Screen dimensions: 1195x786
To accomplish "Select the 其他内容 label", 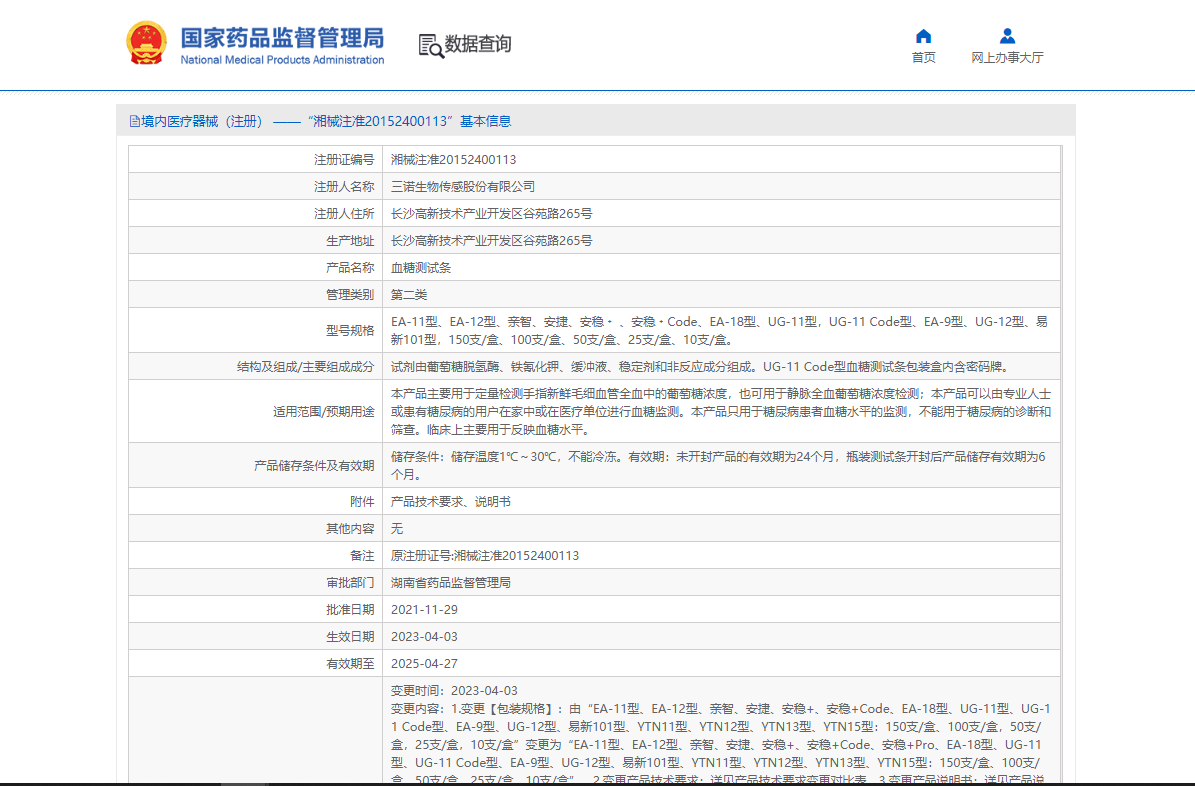I will pos(350,529).
